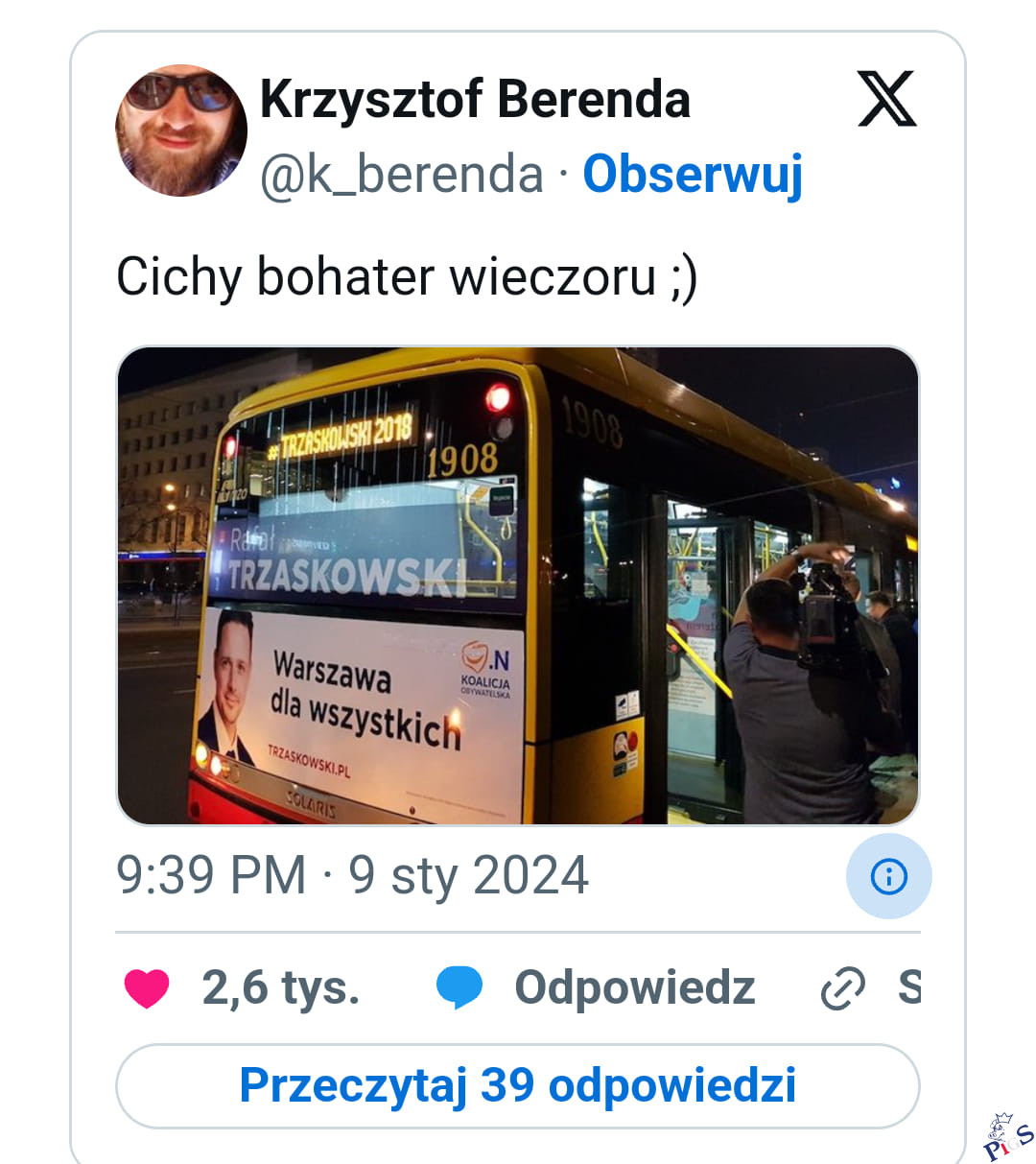Click the Odpowiedz reply label
This screenshot has height=1164, width=1036.
[635, 987]
